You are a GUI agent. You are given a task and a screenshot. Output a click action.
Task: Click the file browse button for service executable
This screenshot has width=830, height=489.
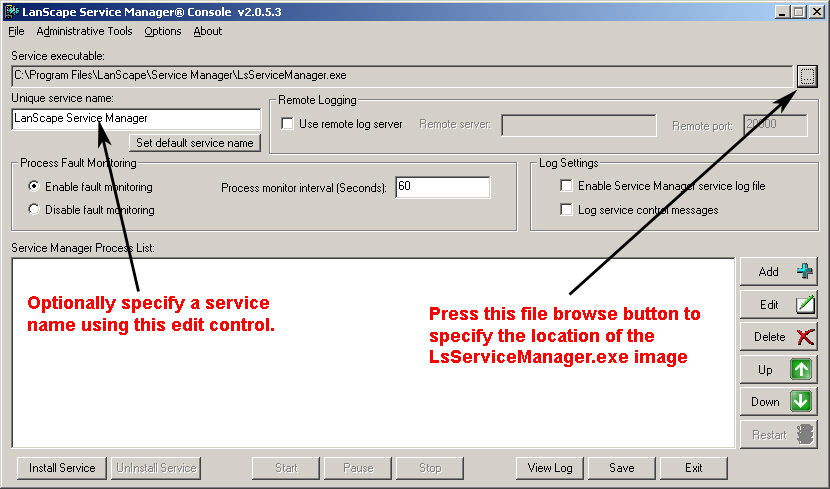pyautogui.click(x=807, y=76)
